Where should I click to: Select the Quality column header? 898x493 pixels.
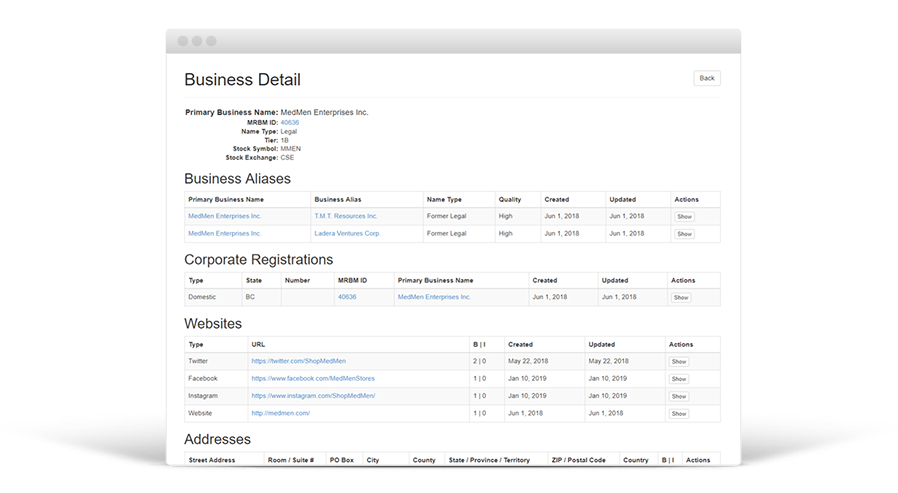pos(510,200)
